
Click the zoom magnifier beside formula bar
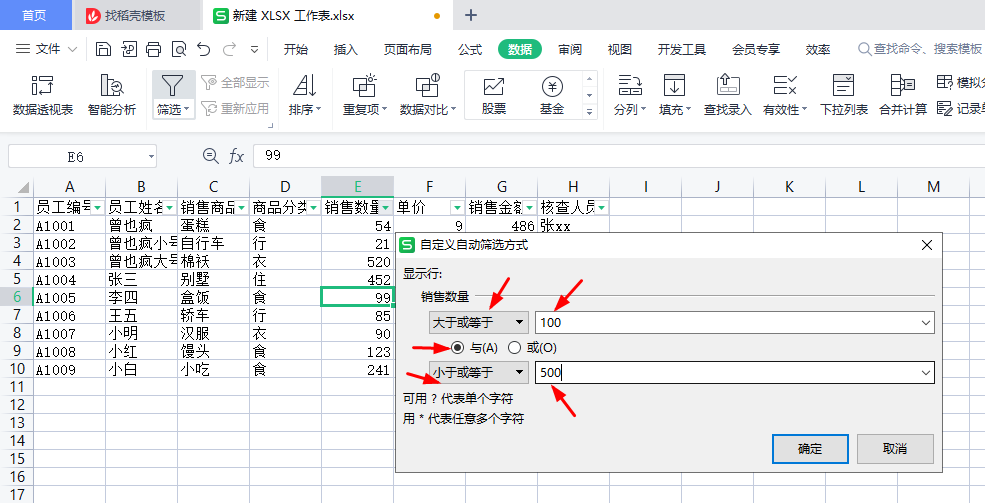pos(211,156)
